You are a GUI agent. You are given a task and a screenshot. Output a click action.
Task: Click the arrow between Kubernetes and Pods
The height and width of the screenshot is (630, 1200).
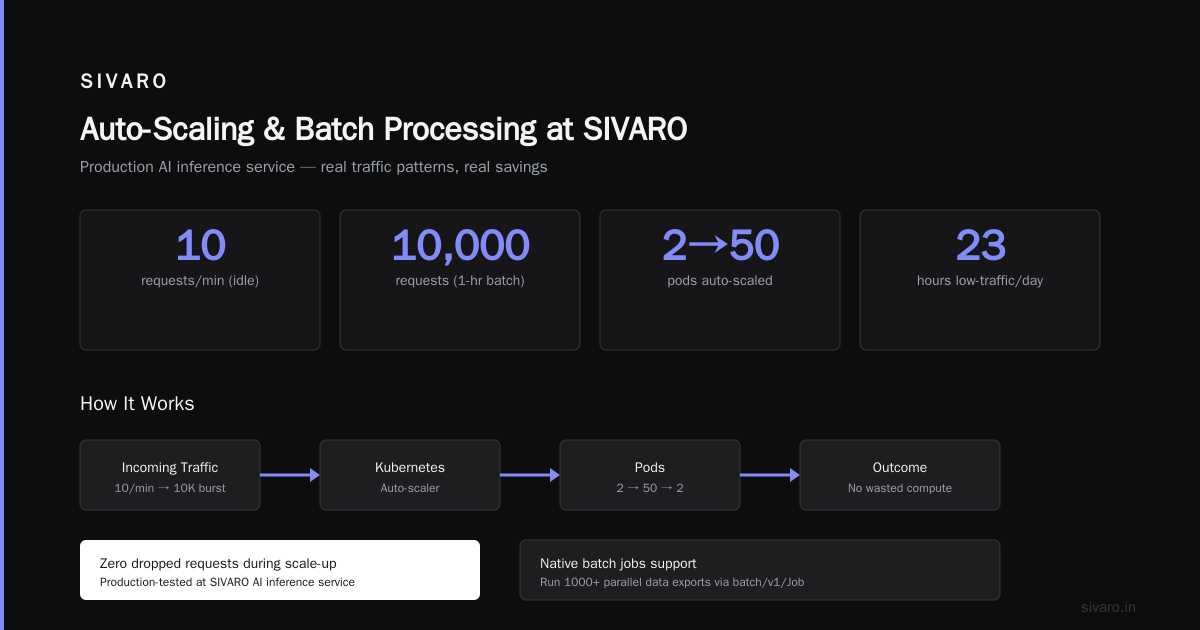tap(530, 475)
